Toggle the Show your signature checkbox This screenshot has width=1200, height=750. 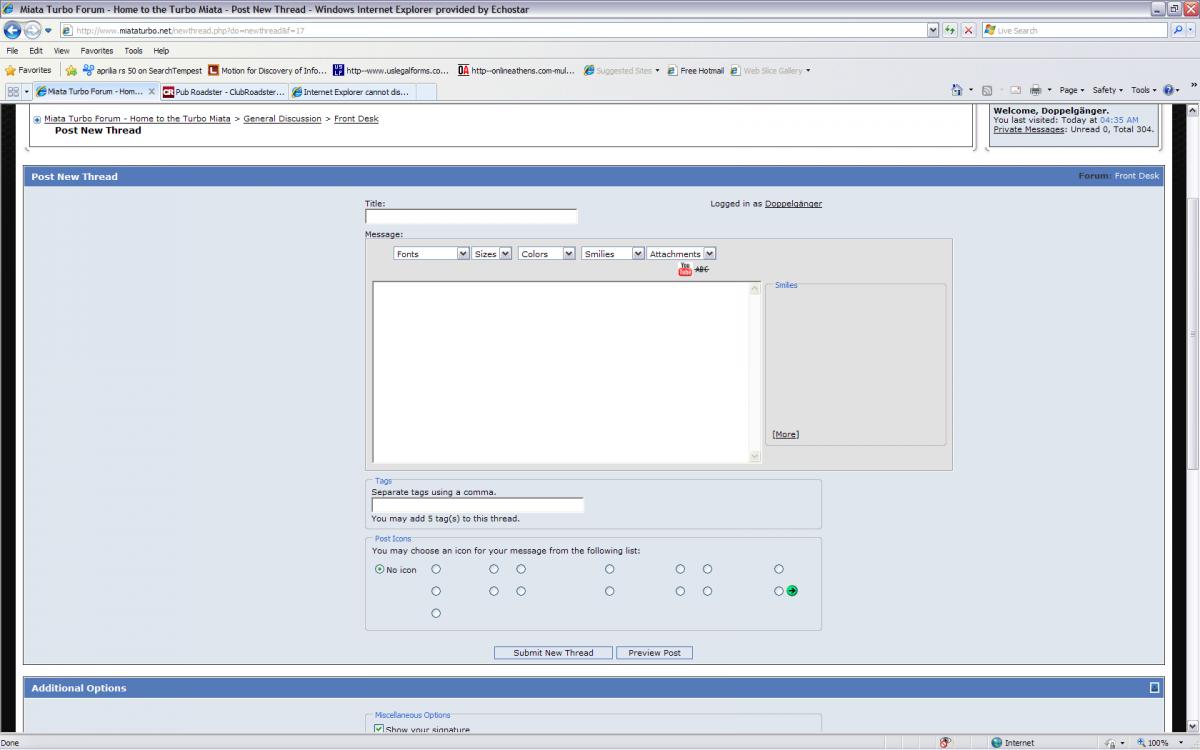pyautogui.click(x=379, y=730)
